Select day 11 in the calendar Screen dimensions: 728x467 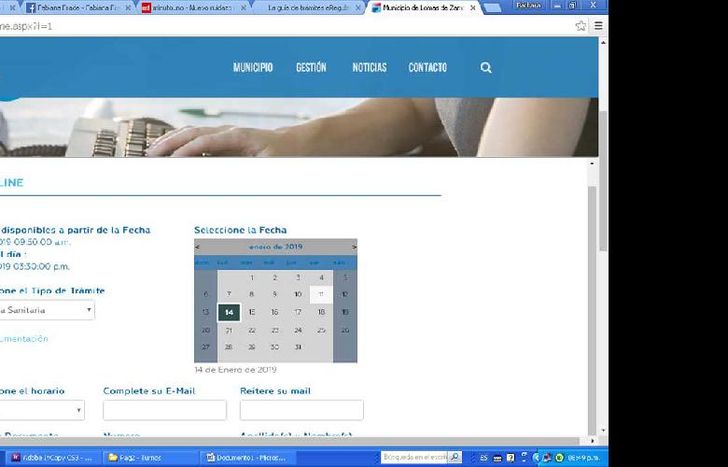(x=321, y=294)
